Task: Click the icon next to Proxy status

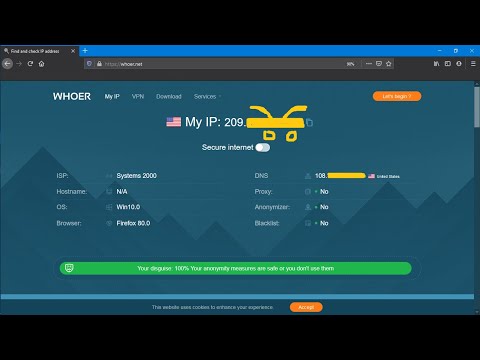Action: pos(308,192)
